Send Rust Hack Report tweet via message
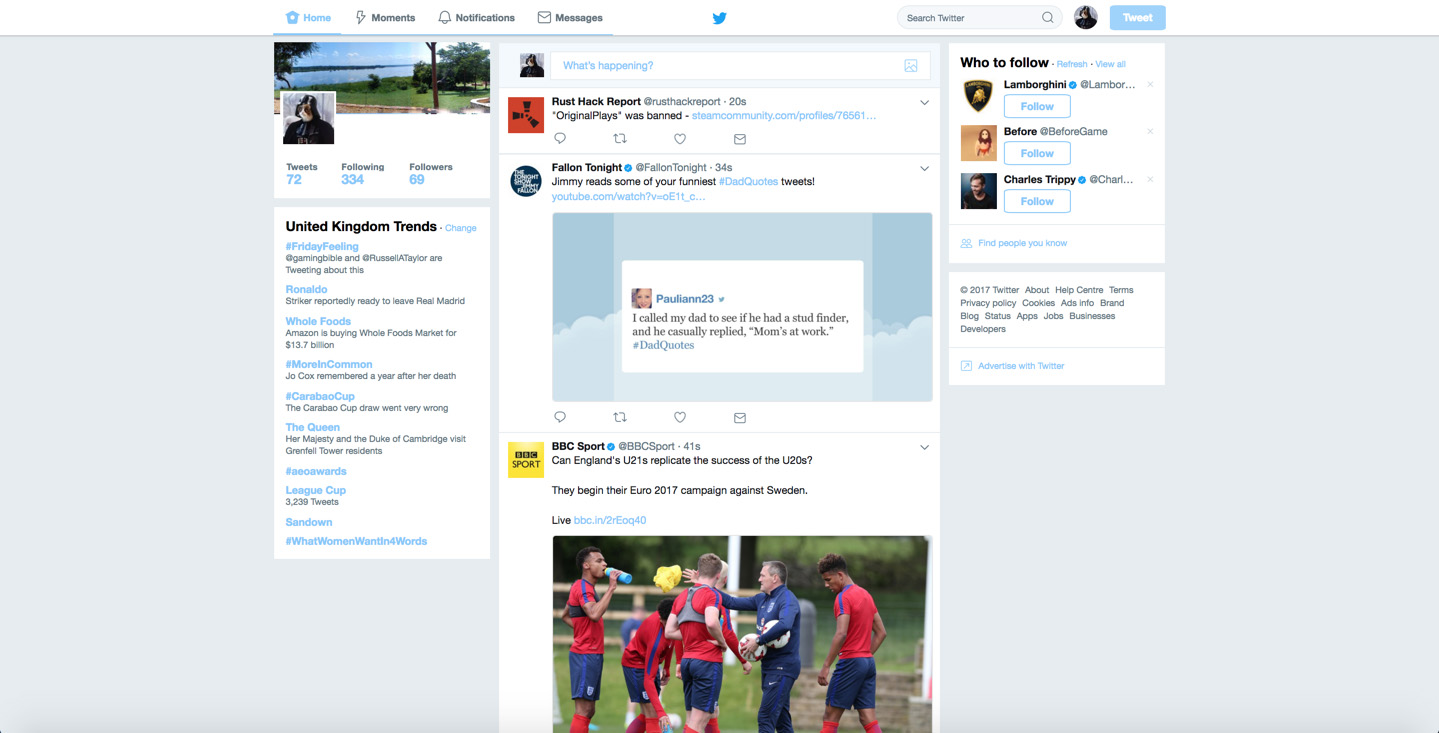 (740, 139)
